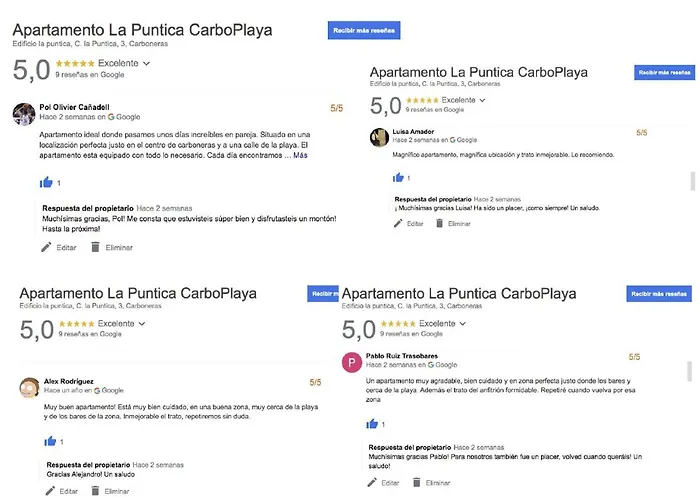Open Excelente dropdown above Pablo Ruiz's review
Image resolution: width=700 pixels, height=500 pixels.
[x=462, y=324]
